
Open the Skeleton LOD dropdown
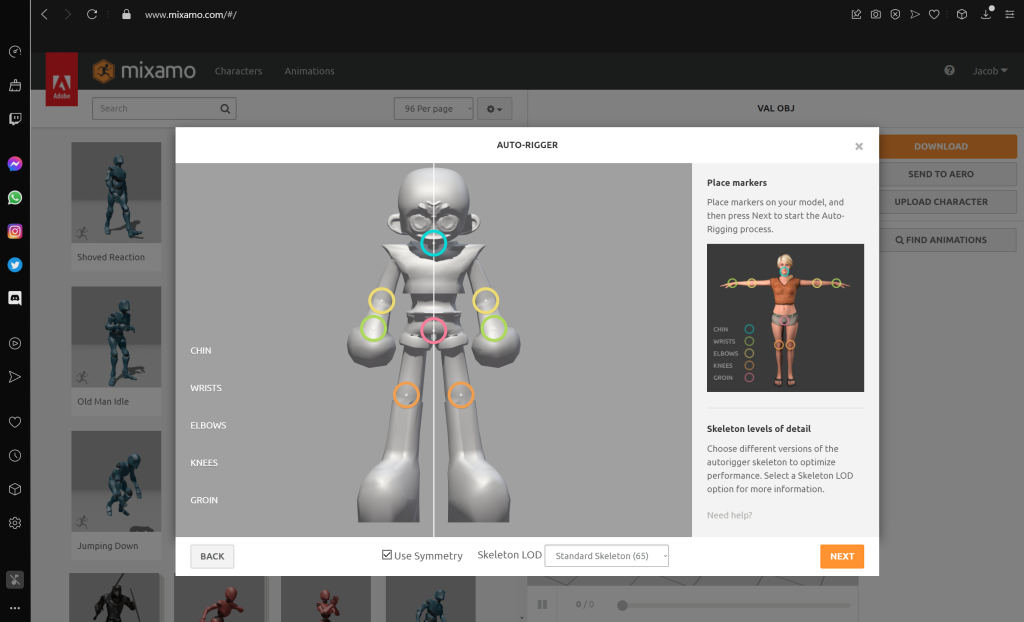coord(606,556)
